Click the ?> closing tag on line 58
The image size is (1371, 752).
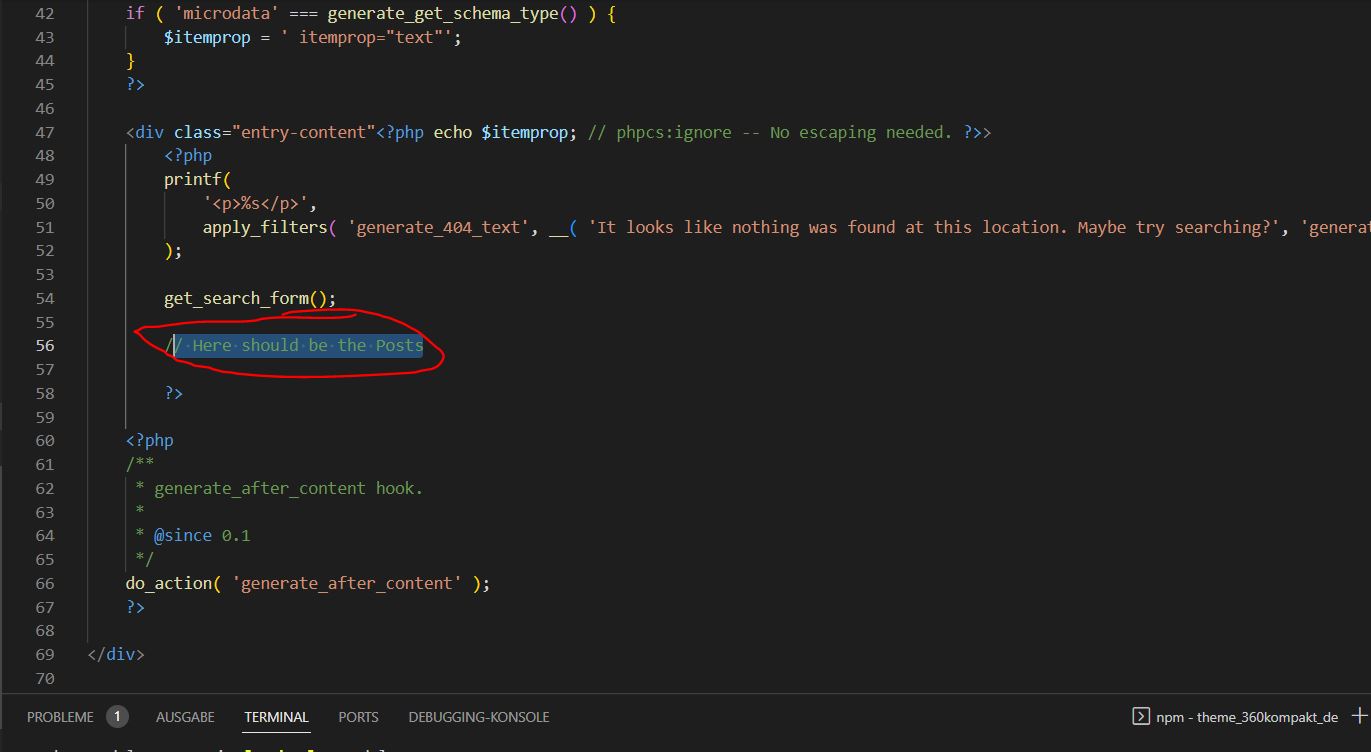pos(174,394)
